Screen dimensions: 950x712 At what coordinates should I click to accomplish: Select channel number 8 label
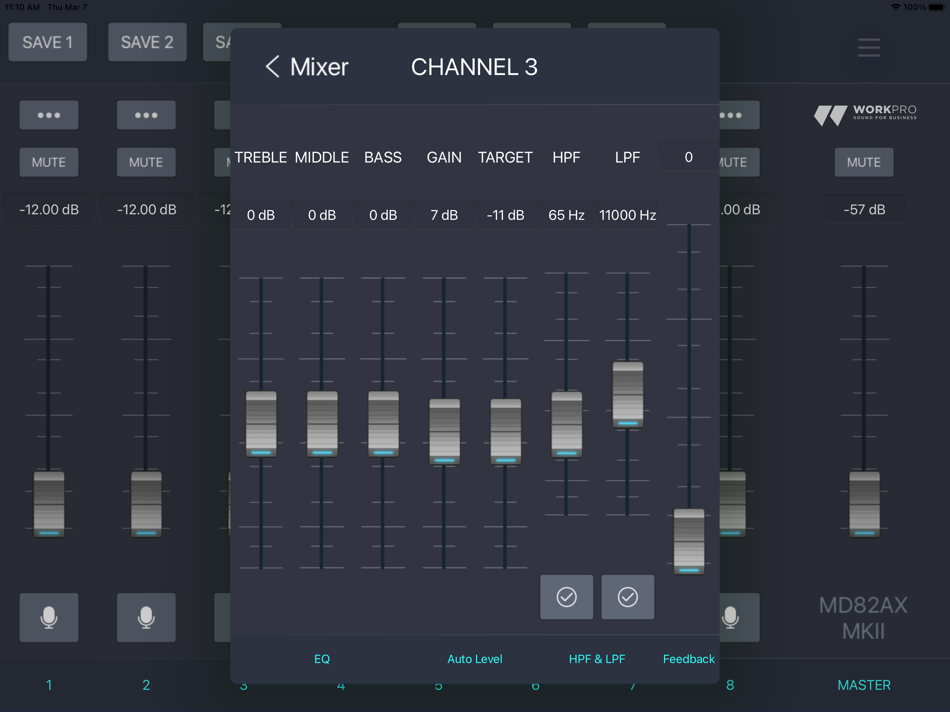[730, 685]
